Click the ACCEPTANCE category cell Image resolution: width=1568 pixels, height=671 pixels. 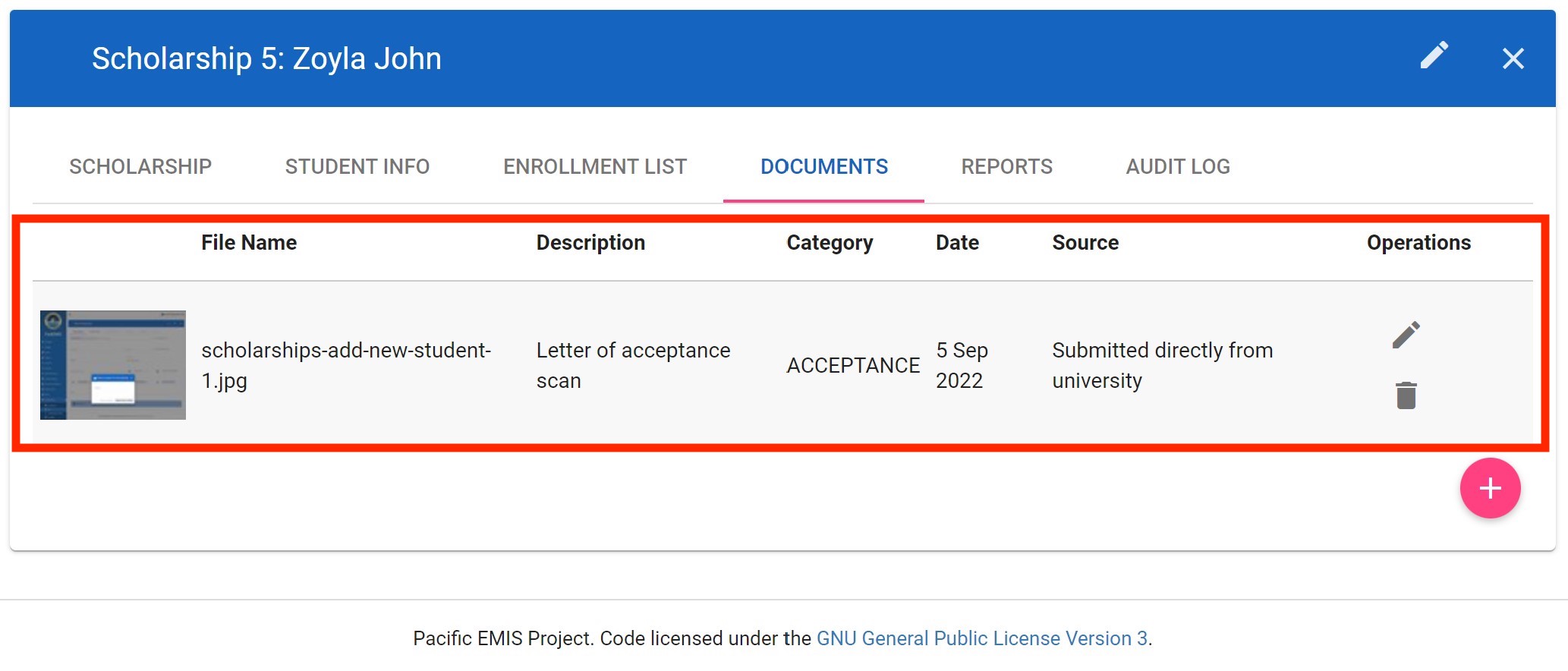click(x=853, y=365)
